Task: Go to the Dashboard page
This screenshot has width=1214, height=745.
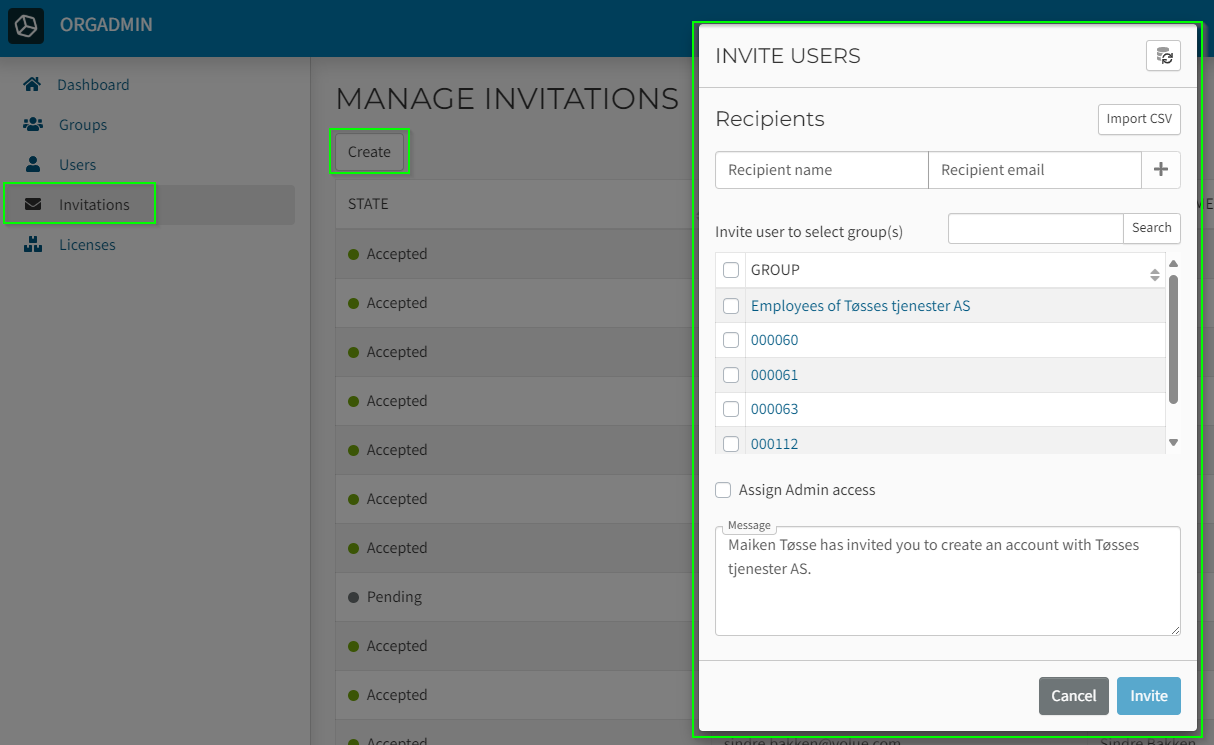Action: point(93,85)
